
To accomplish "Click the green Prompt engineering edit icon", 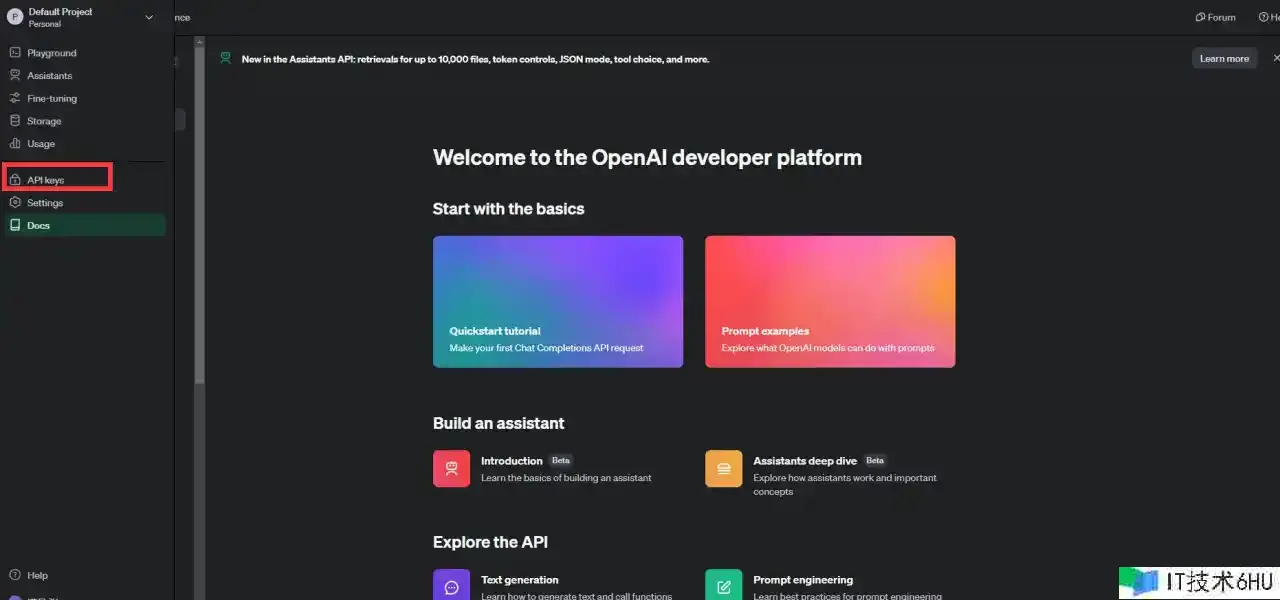I will point(724,585).
